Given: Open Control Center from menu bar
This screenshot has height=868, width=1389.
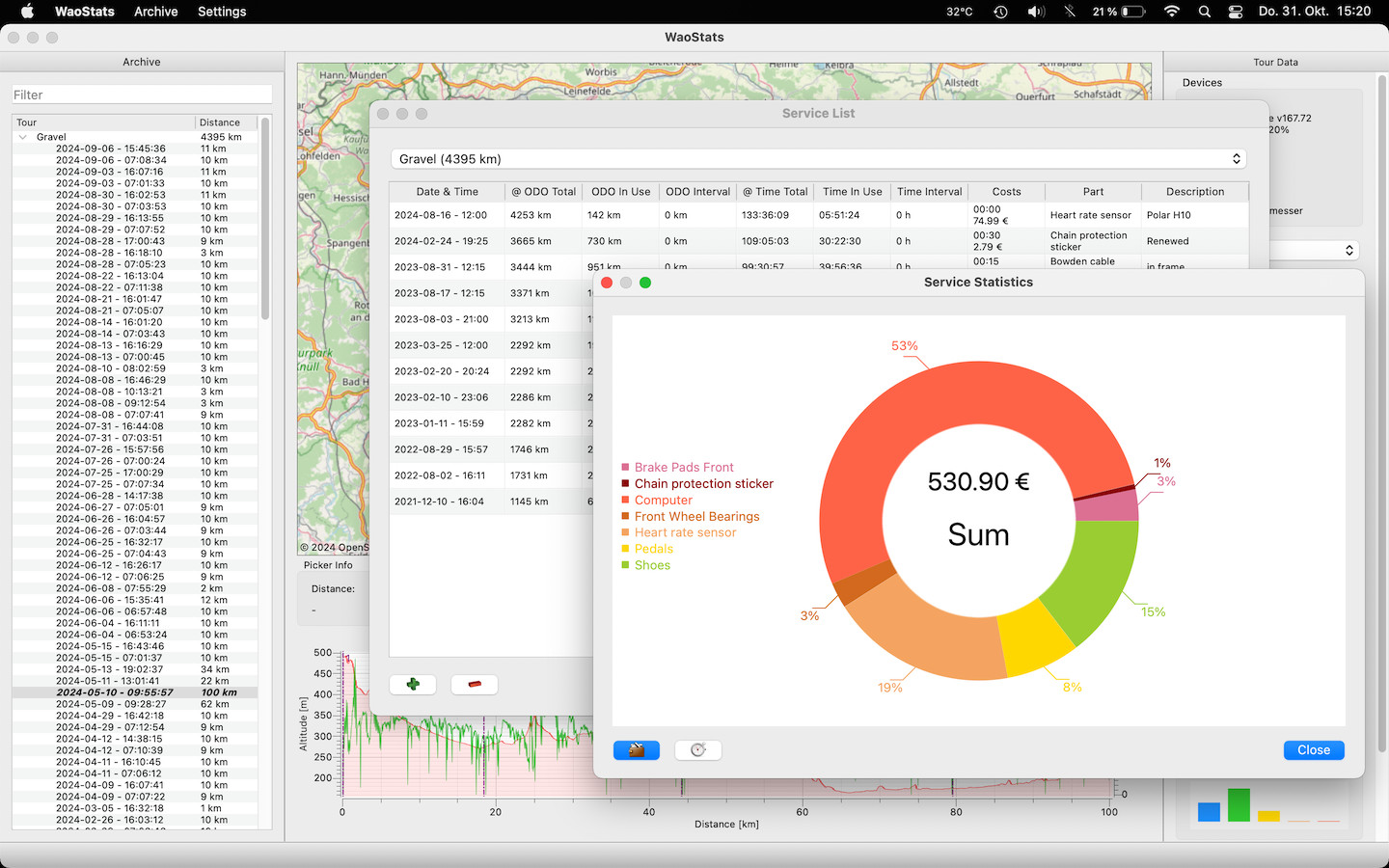Looking at the screenshot, I should [x=1236, y=12].
